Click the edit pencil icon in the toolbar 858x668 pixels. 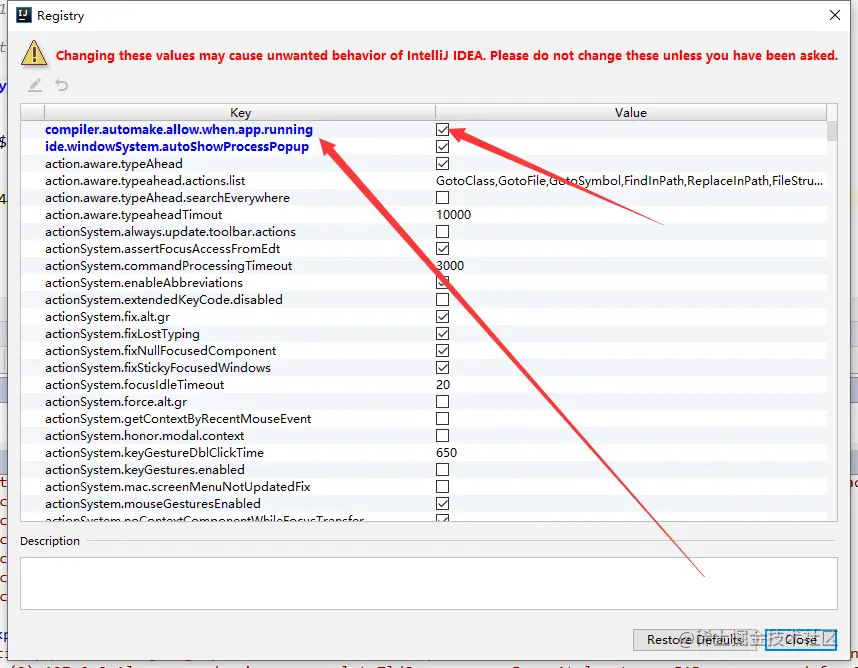pos(35,85)
